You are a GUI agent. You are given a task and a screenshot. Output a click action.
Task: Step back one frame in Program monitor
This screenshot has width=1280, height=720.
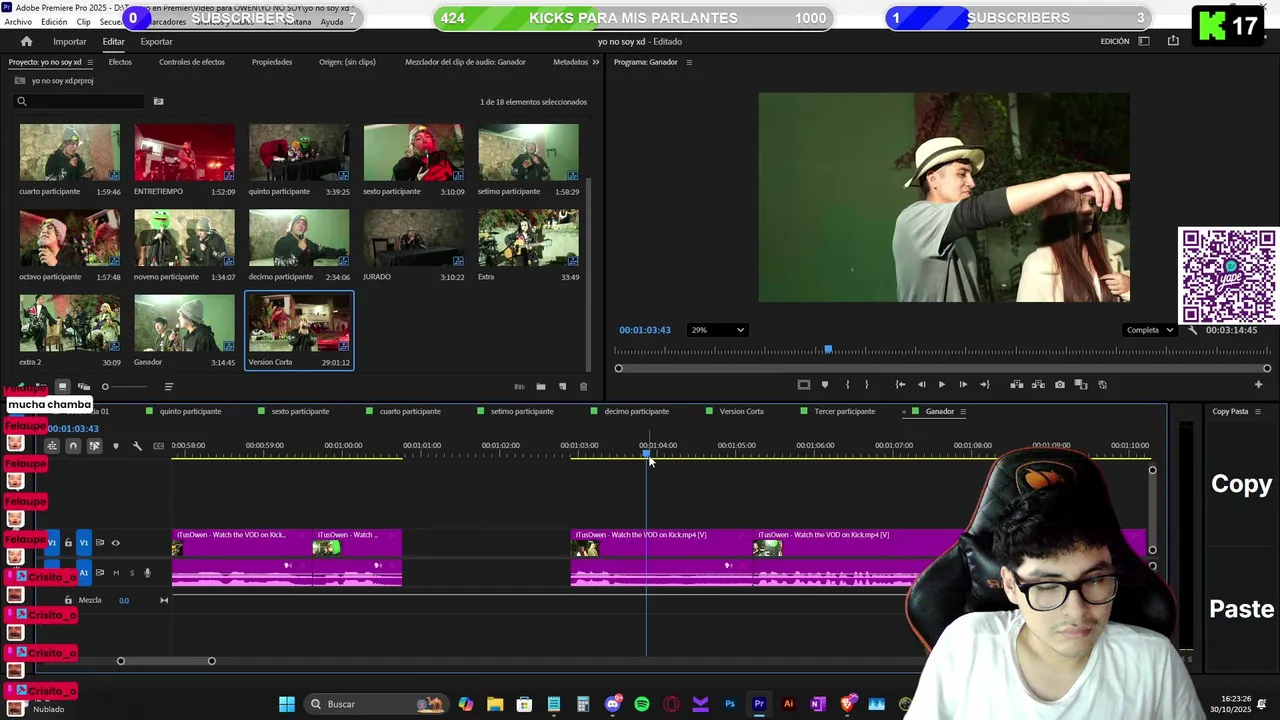click(x=921, y=384)
